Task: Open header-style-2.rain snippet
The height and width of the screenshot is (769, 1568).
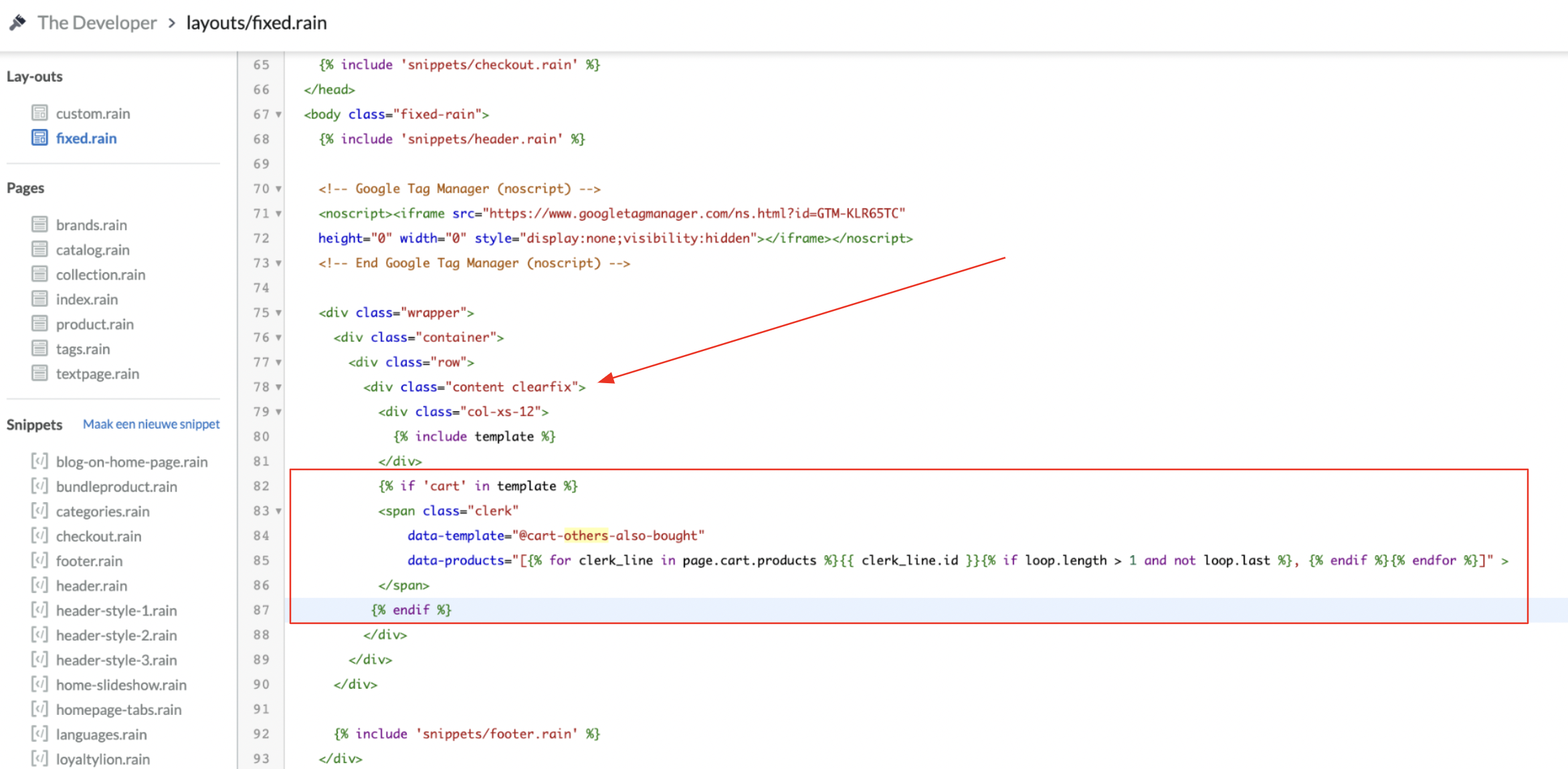Action: pos(116,635)
